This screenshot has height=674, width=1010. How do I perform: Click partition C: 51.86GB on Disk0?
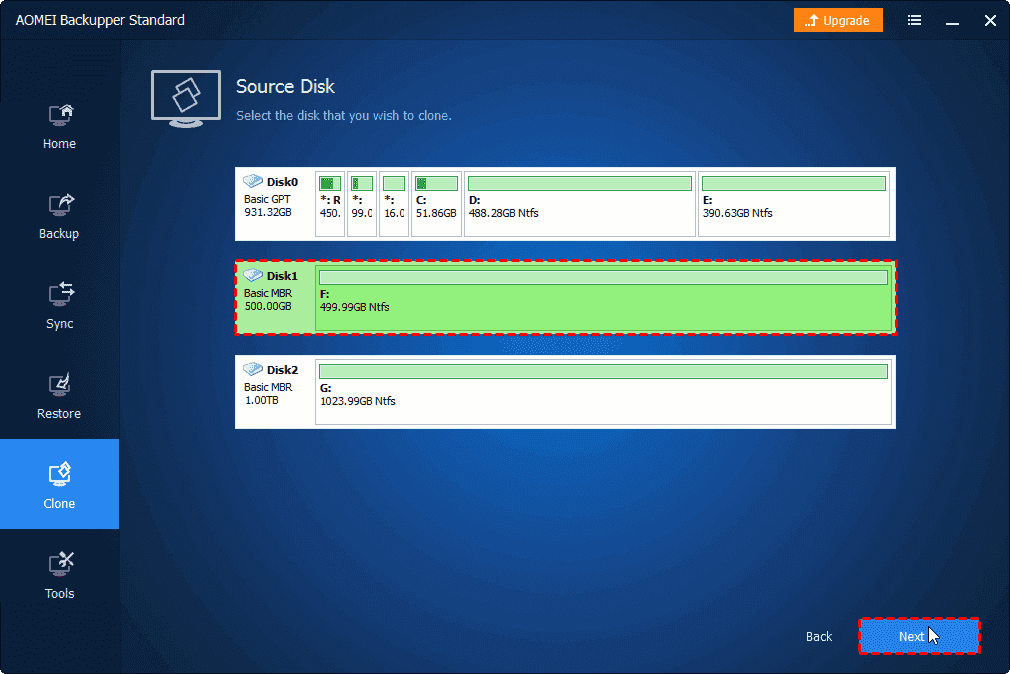pos(436,204)
